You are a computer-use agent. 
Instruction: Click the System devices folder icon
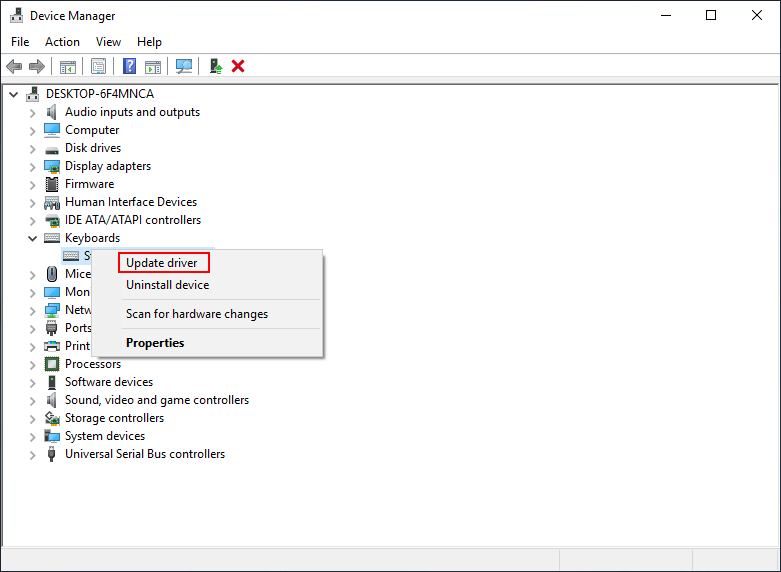[x=52, y=436]
